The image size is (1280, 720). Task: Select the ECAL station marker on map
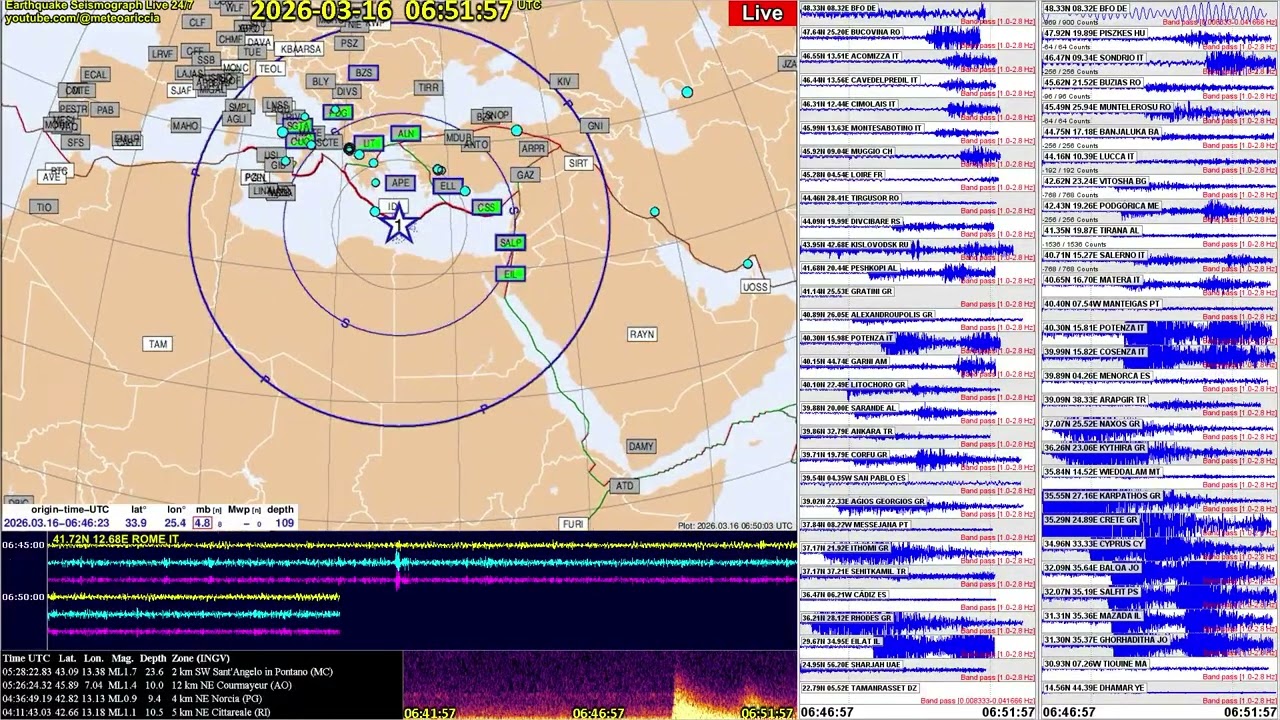(x=95, y=75)
